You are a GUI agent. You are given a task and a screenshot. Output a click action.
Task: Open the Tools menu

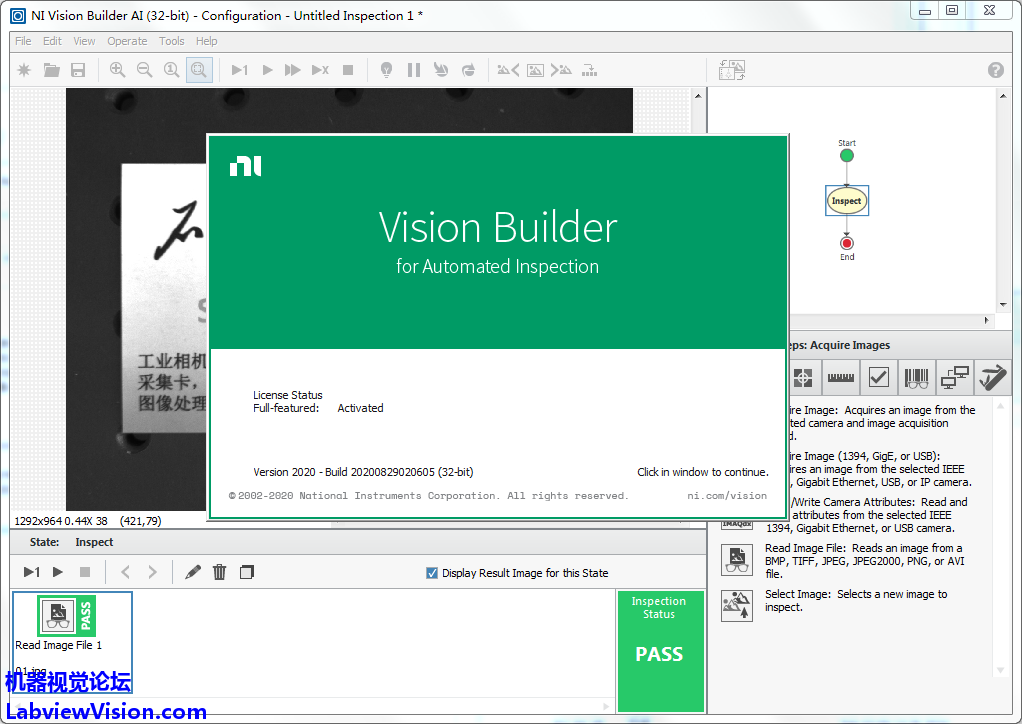click(x=171, y=41)
